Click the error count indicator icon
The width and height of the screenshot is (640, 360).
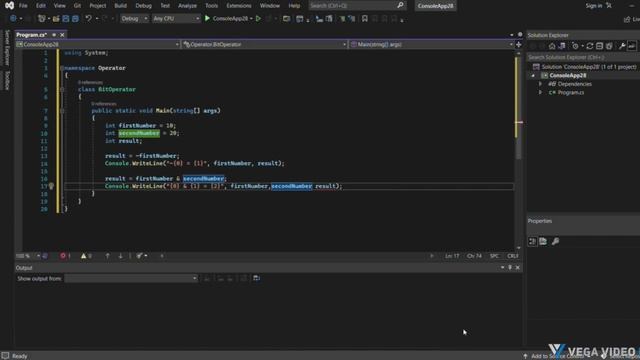[x=64, y=256]
